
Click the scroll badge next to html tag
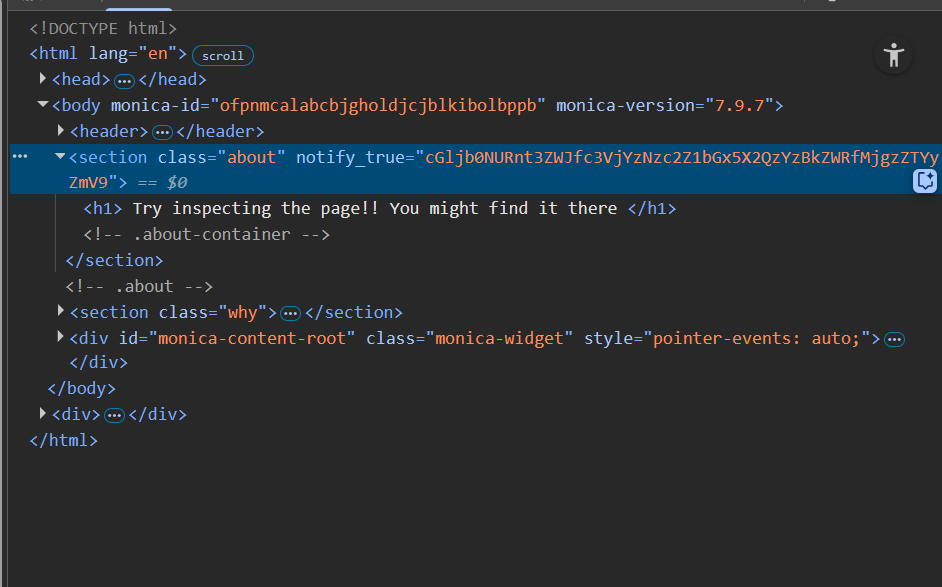pos(222,55)
